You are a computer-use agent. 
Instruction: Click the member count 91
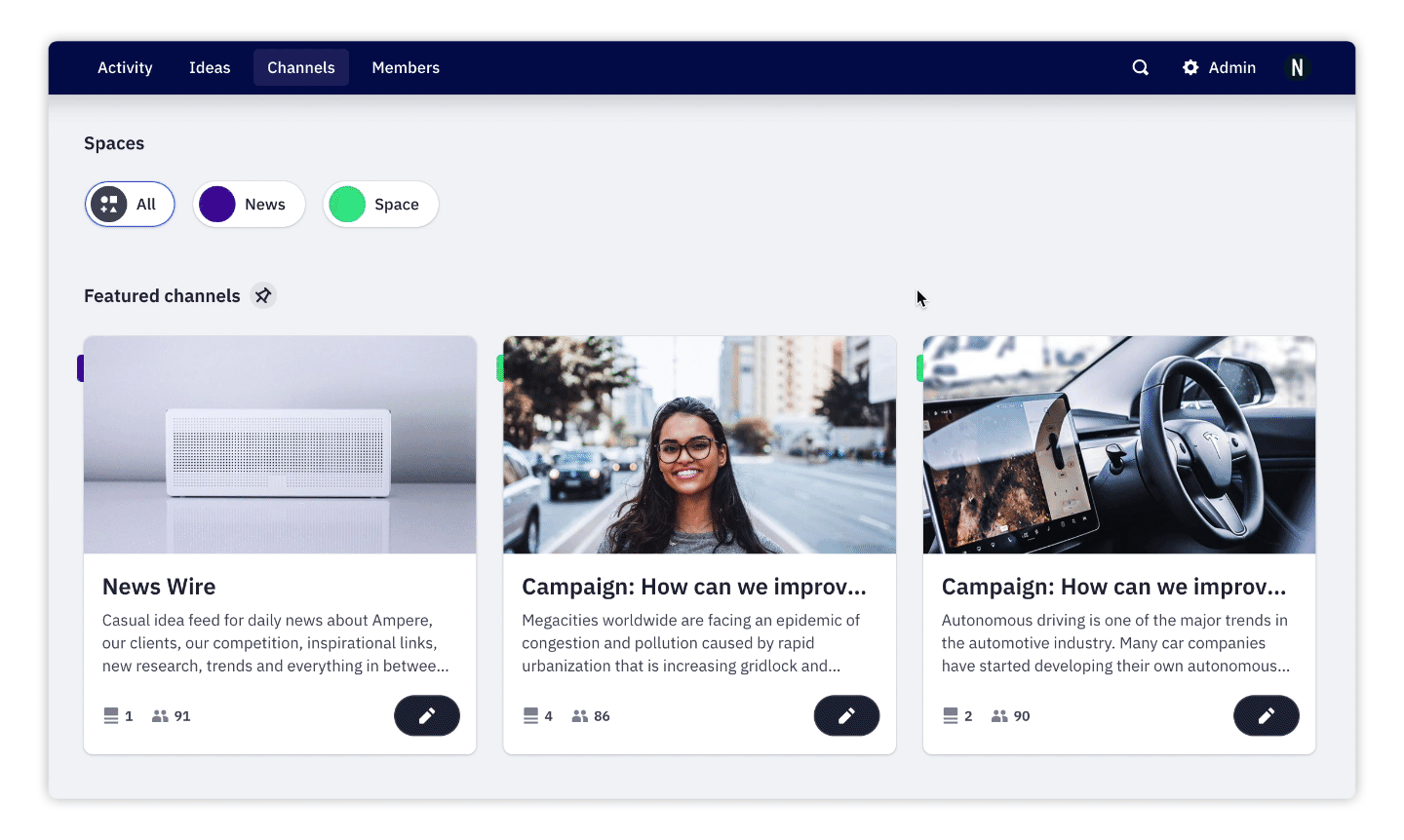[x=182, y=716]
